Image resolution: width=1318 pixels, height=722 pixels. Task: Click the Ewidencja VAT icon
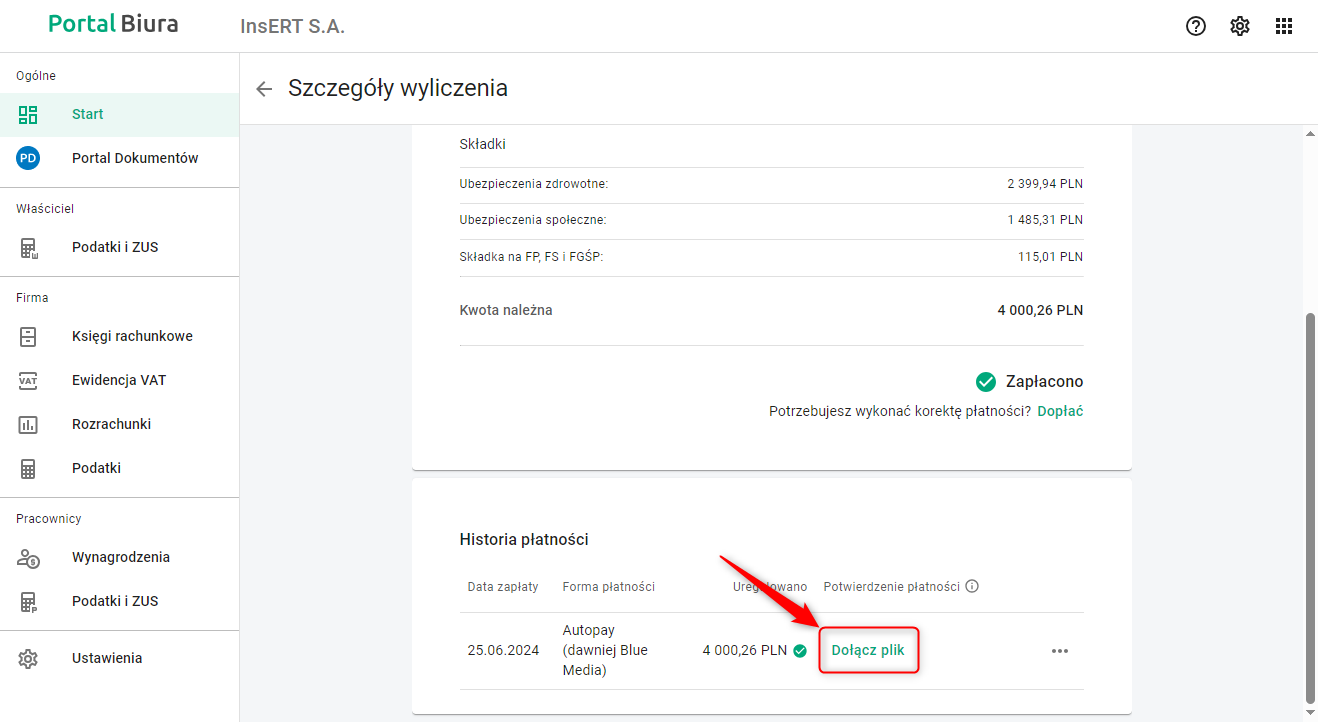tap(28, 380)
